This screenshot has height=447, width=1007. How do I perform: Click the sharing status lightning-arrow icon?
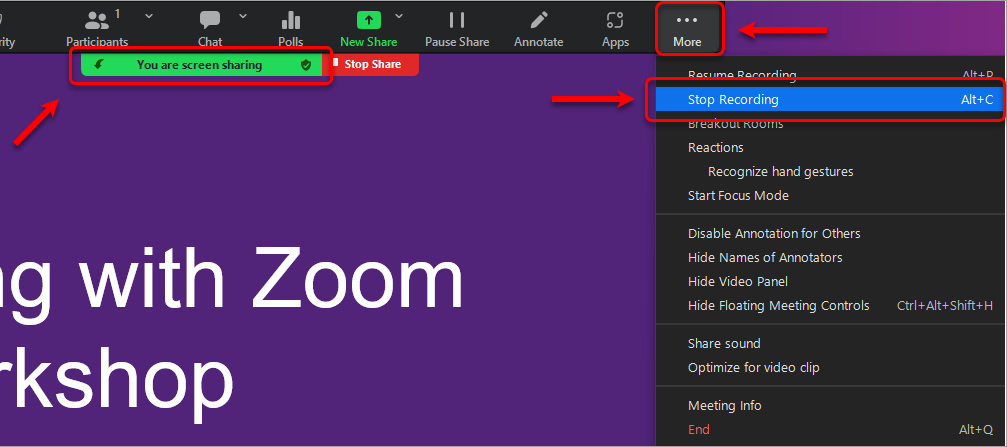(98, 64)
